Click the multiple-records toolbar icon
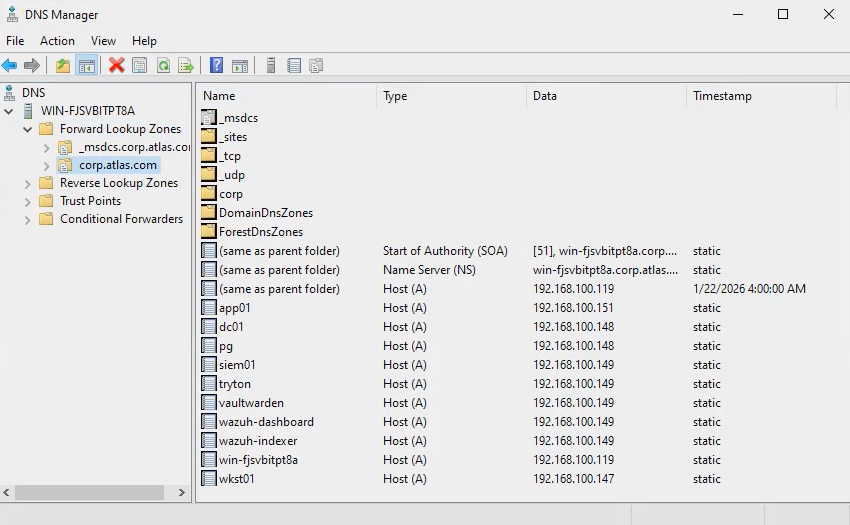850x525 pixels. [316, 66]
